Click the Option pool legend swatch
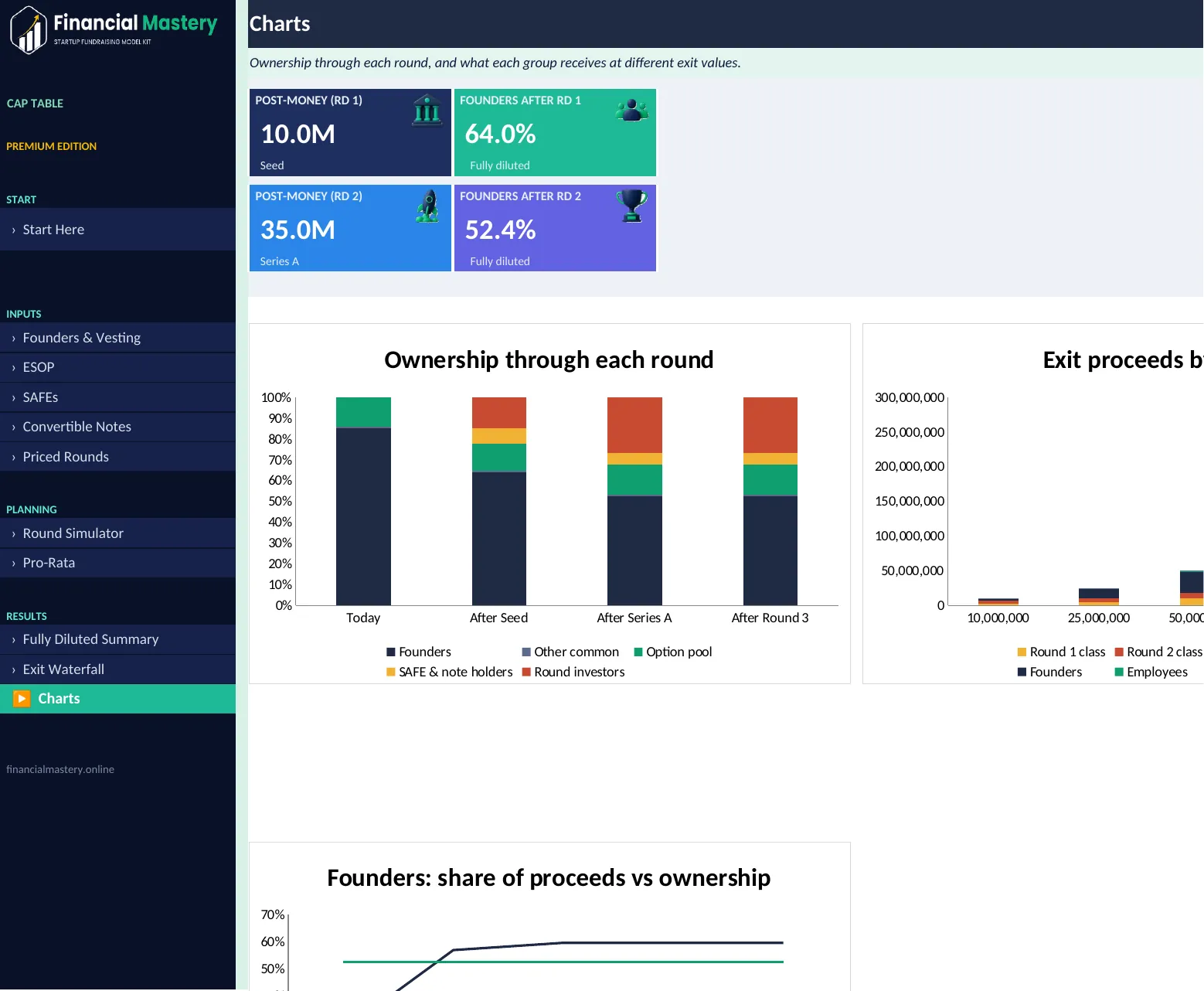This screenshot has height=991, width=1204. coord(638,652)
